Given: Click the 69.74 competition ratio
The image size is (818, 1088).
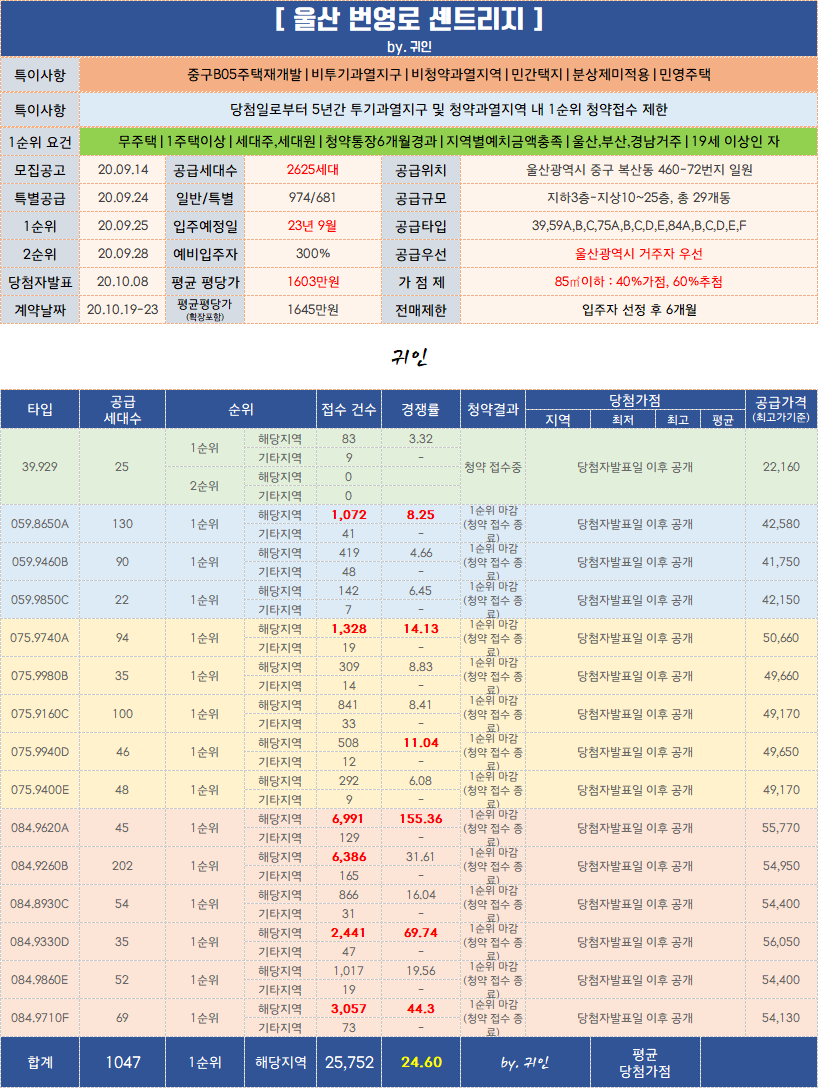Looking at the screenshot, I should [x=420, y=933].
